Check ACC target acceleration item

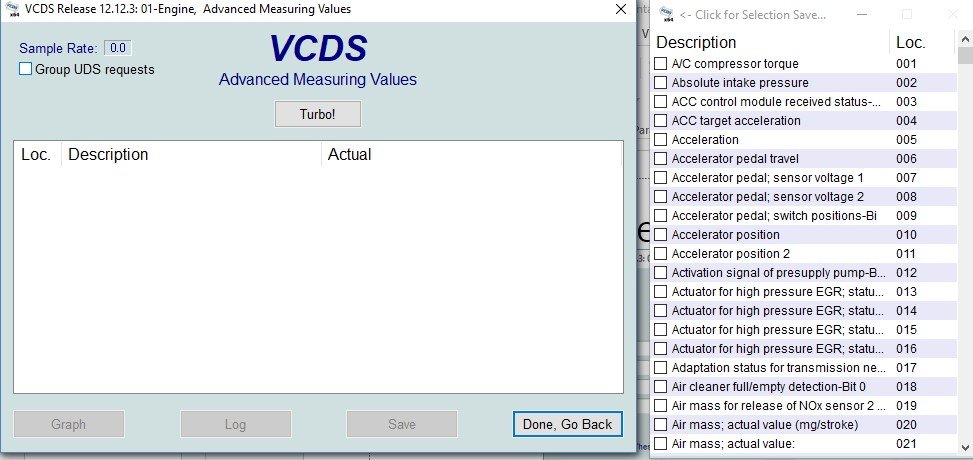(660, 121)
